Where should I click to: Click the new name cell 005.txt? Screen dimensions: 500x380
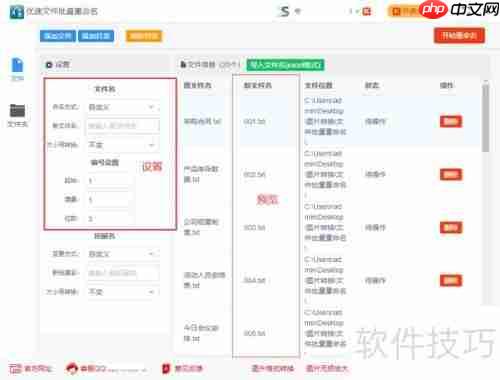(x=254, y=333)
